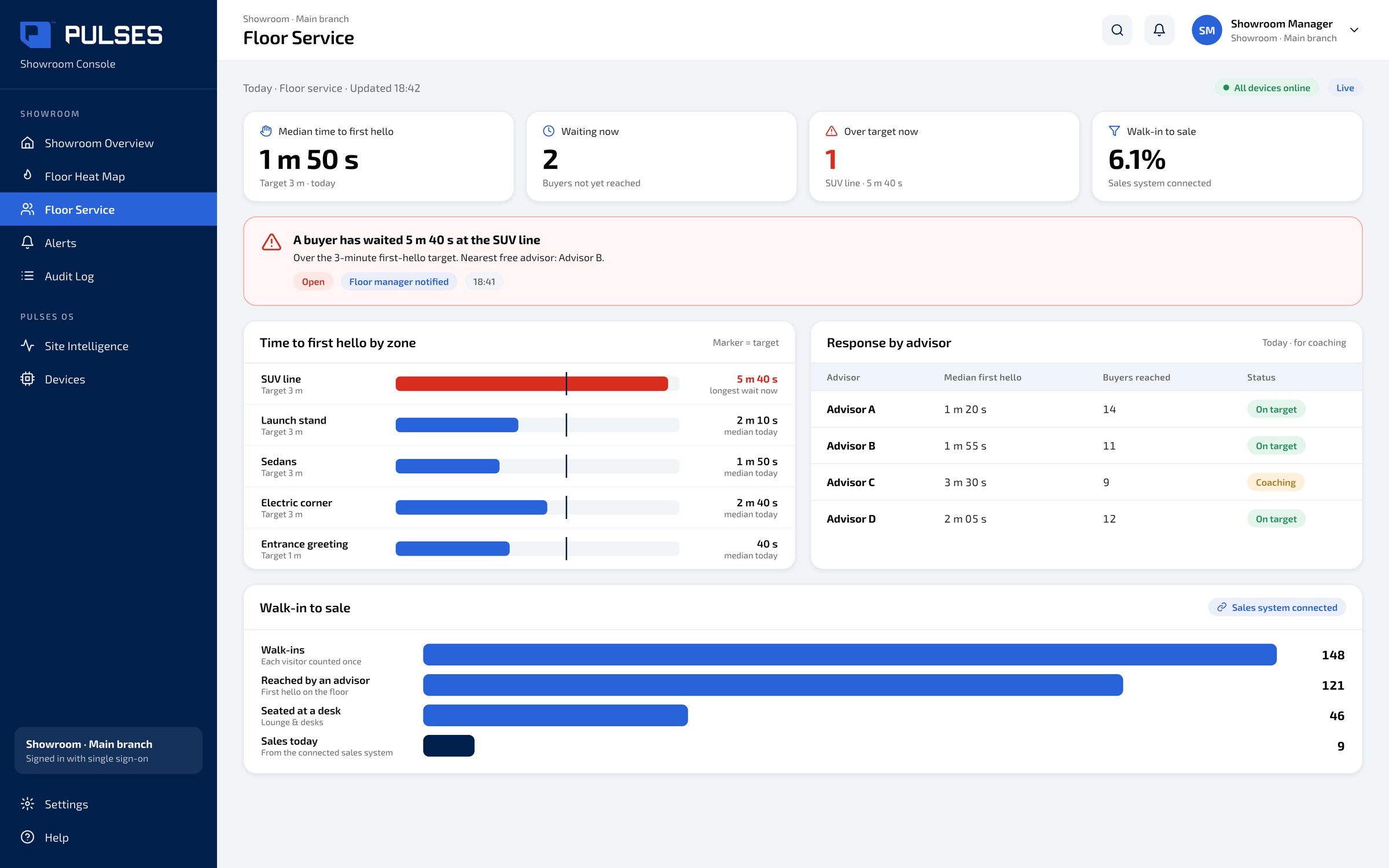Click the 5 m 40 s longest wait label

(x=756, y=379)
